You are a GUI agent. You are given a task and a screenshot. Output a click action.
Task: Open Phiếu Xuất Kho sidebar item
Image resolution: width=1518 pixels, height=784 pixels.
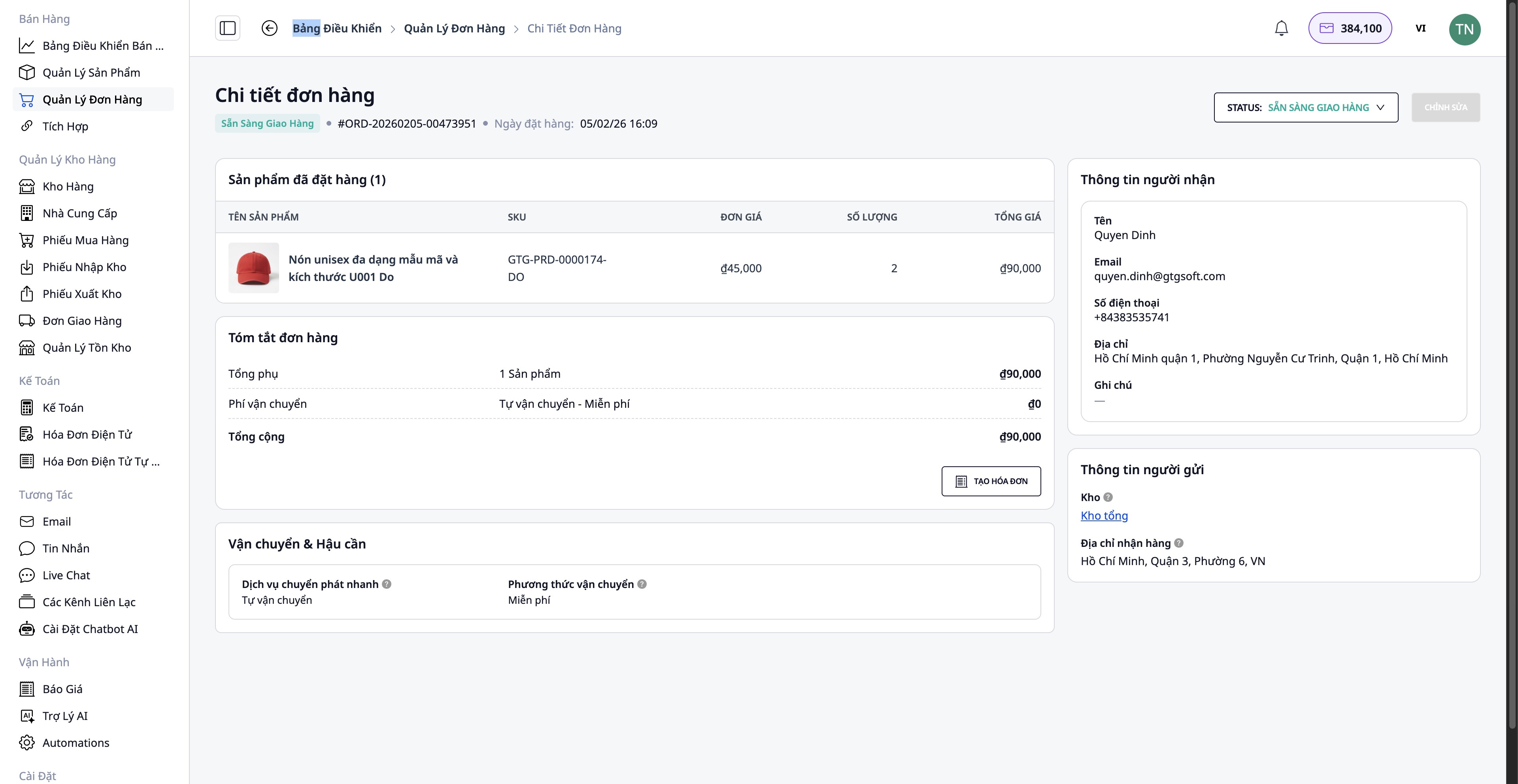pyautogui.click(x=82, y=294)
